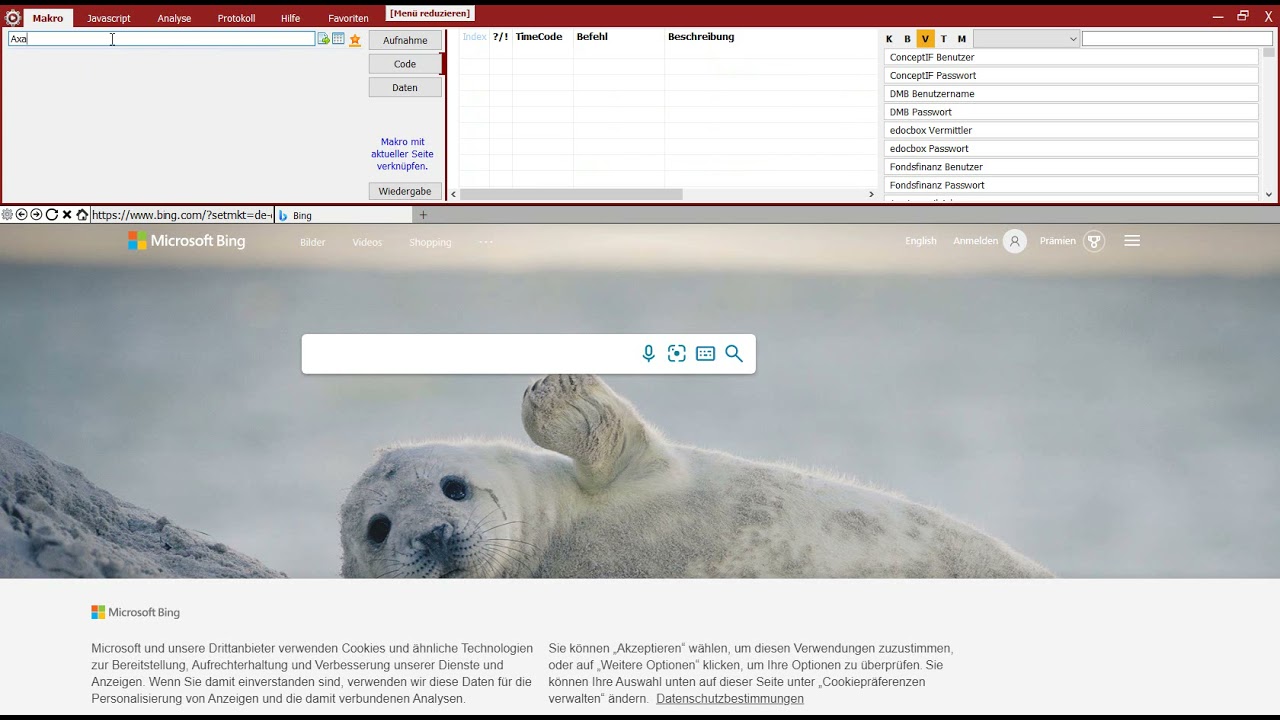Click 'Makro mit aktueller Seite verknüpfen' link

[x=402, y=154]
